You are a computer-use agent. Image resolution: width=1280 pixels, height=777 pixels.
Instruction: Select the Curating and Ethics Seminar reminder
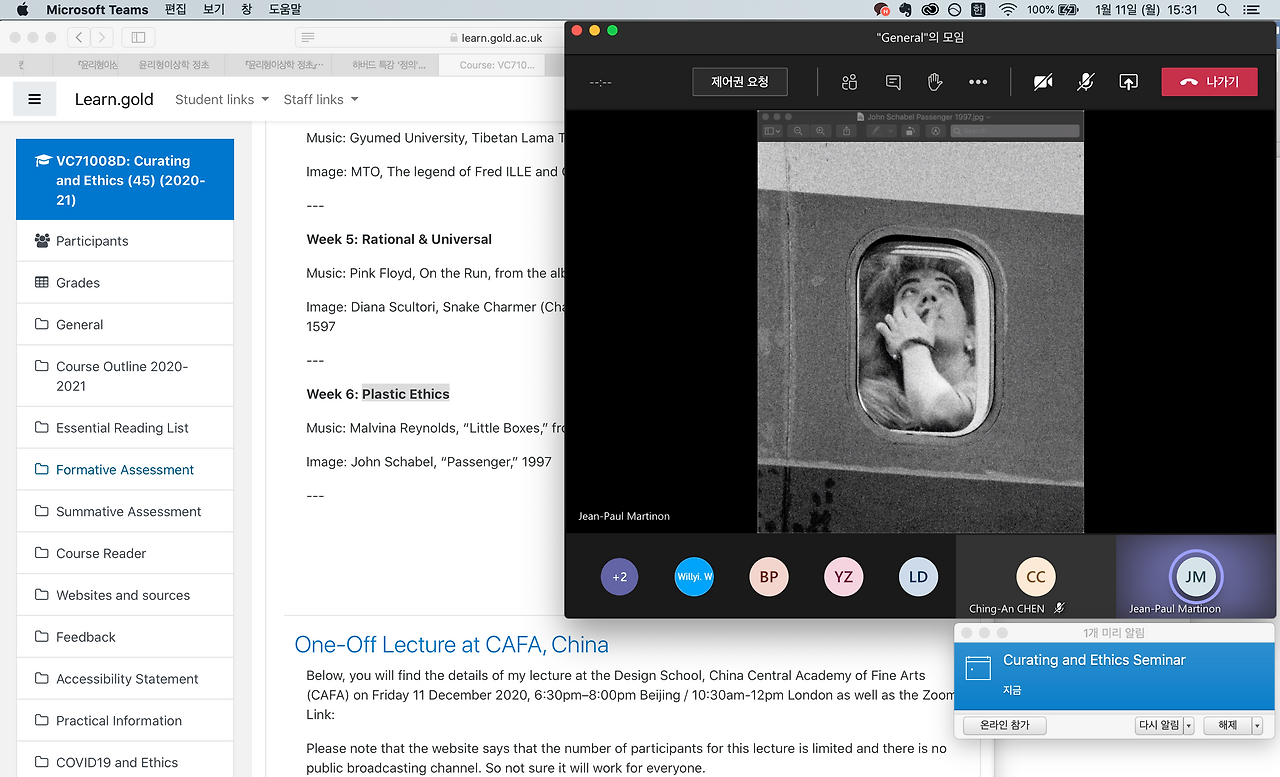click(1115, 675)
